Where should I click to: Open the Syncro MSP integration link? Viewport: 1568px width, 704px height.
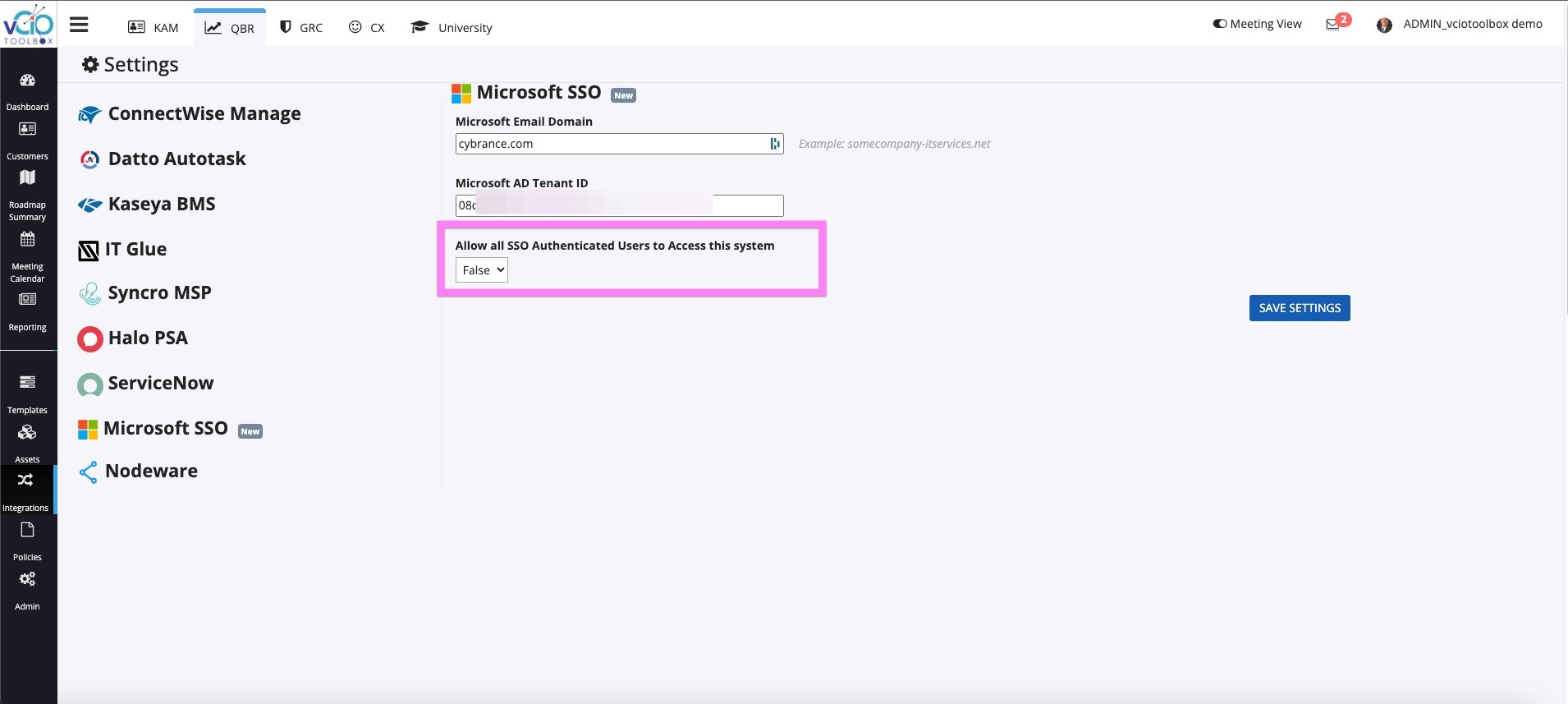coord(160,292)
